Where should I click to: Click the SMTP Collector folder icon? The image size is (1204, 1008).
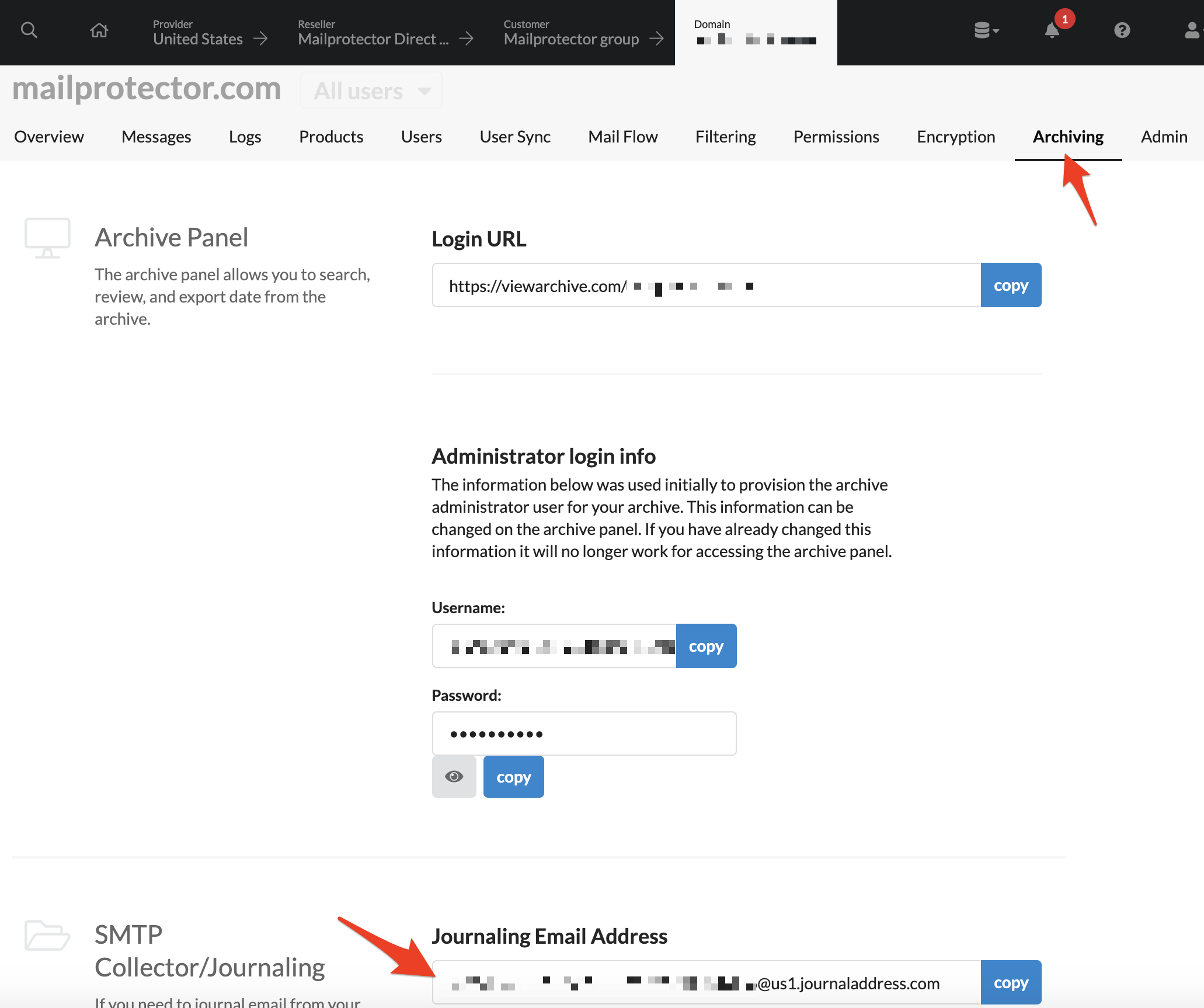coord(47,935)
